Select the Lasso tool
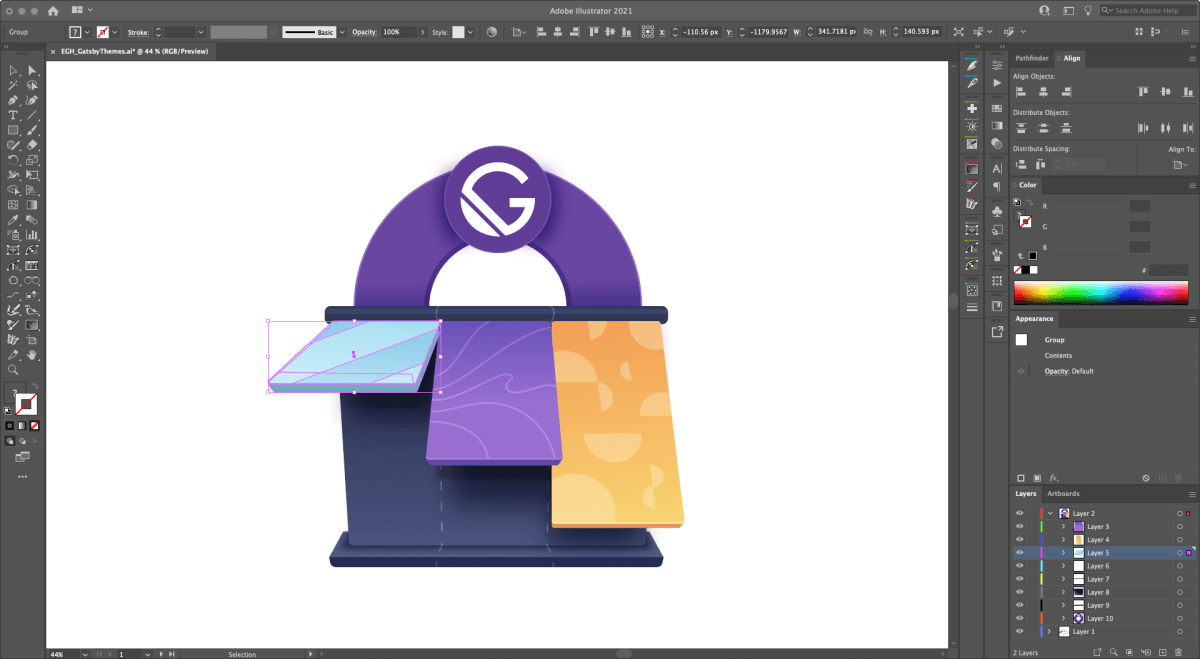The image size is (1200, 659). tap(32, 86)
